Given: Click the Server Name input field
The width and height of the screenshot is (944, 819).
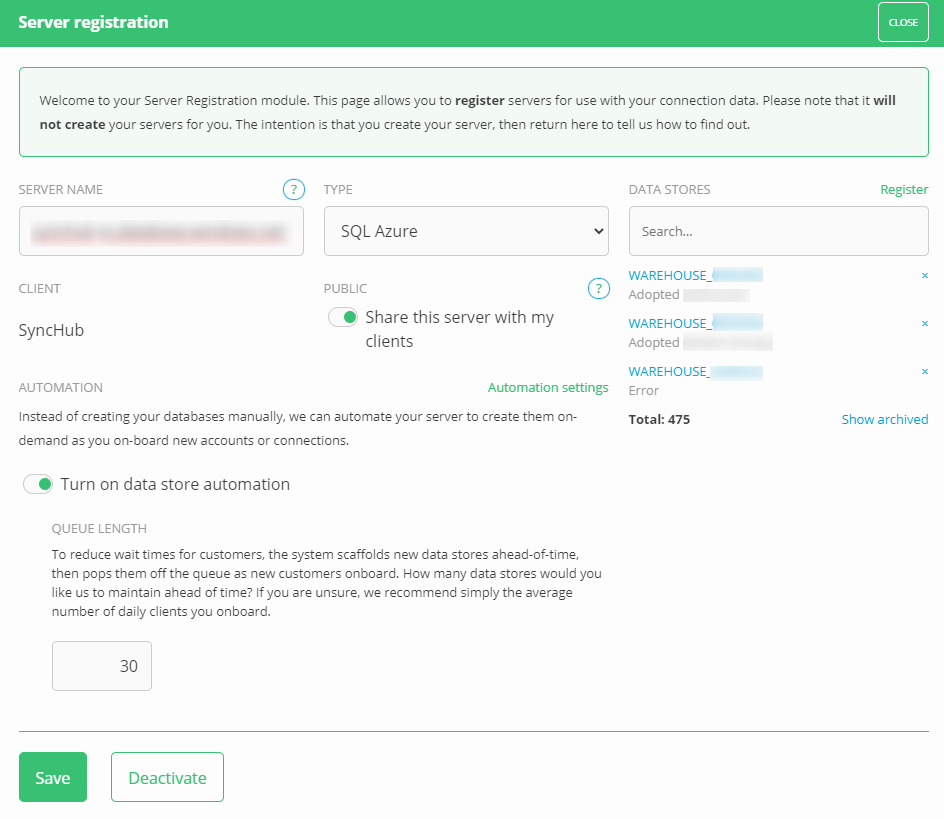Looking at the screenshot, I should (161, 231).
